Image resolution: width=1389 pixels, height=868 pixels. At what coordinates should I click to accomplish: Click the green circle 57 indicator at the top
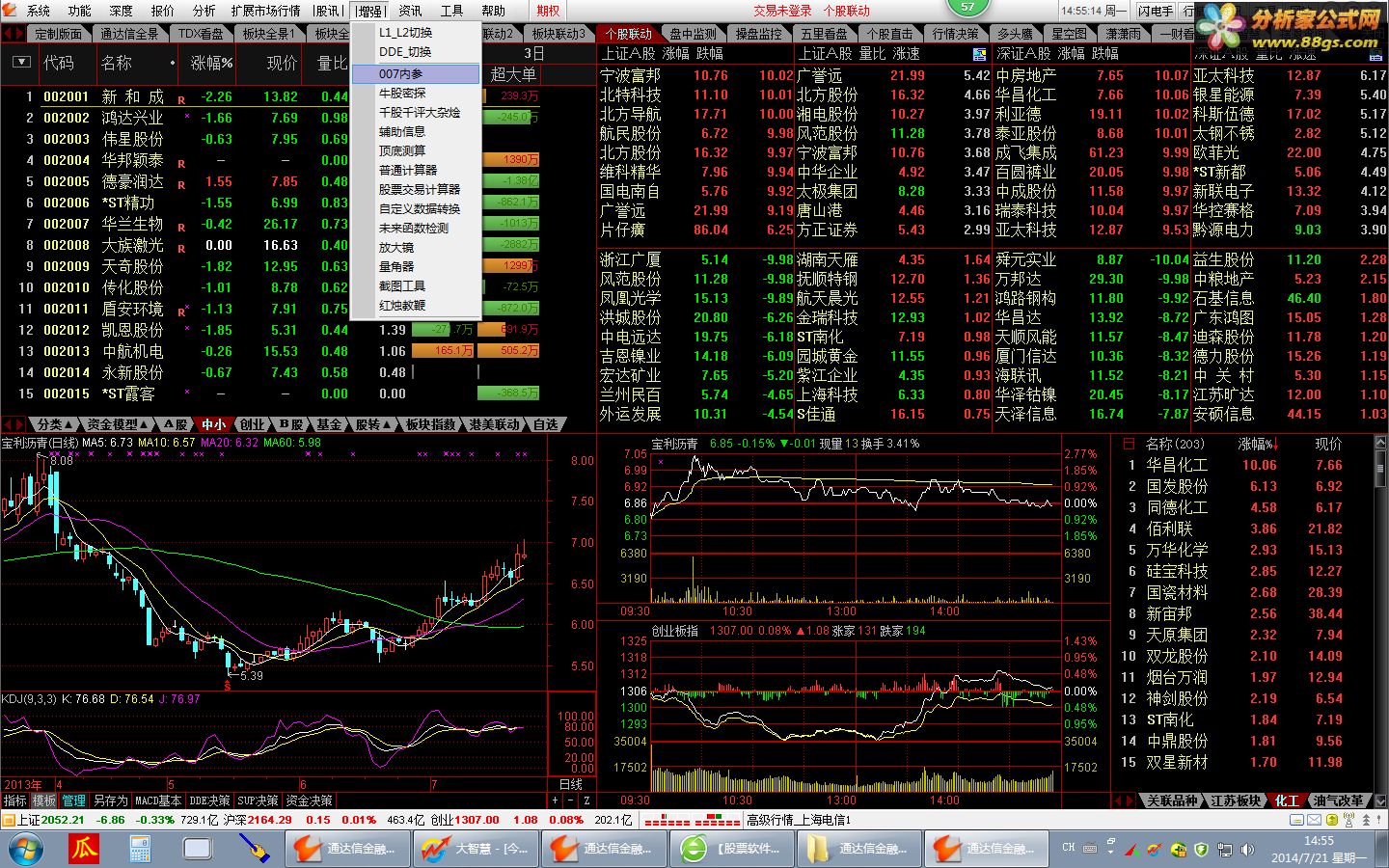click(967, 6)
